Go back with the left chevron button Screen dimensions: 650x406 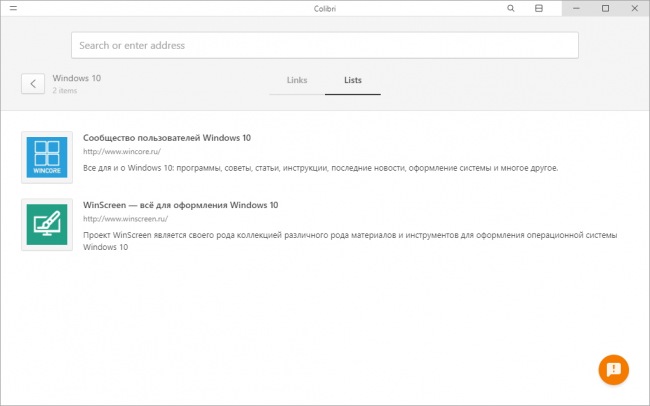[33, 84]
